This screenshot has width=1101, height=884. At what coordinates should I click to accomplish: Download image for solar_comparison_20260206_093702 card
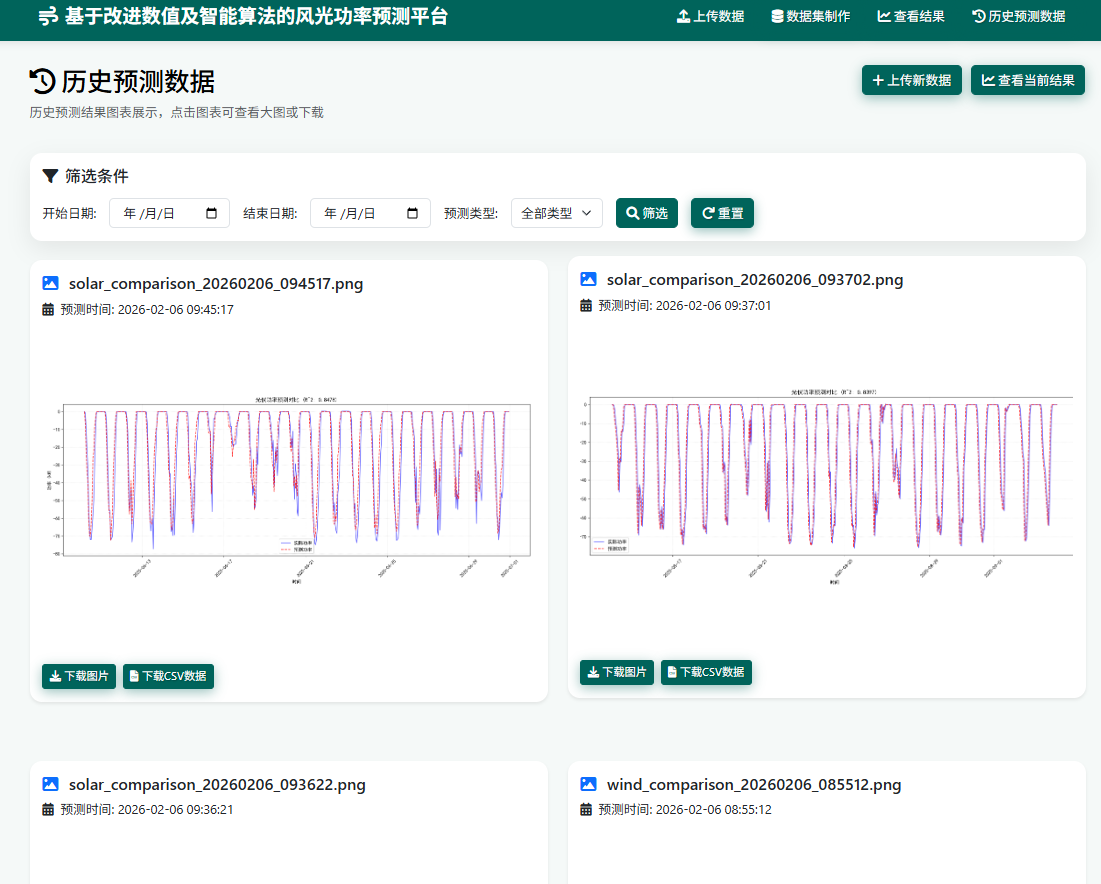tap(617, 672)
